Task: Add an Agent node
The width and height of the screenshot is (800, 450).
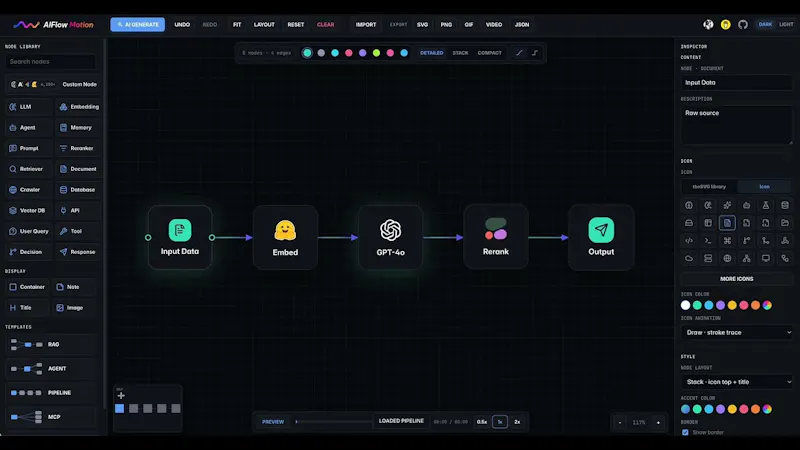Action: (x=29, y=128)
